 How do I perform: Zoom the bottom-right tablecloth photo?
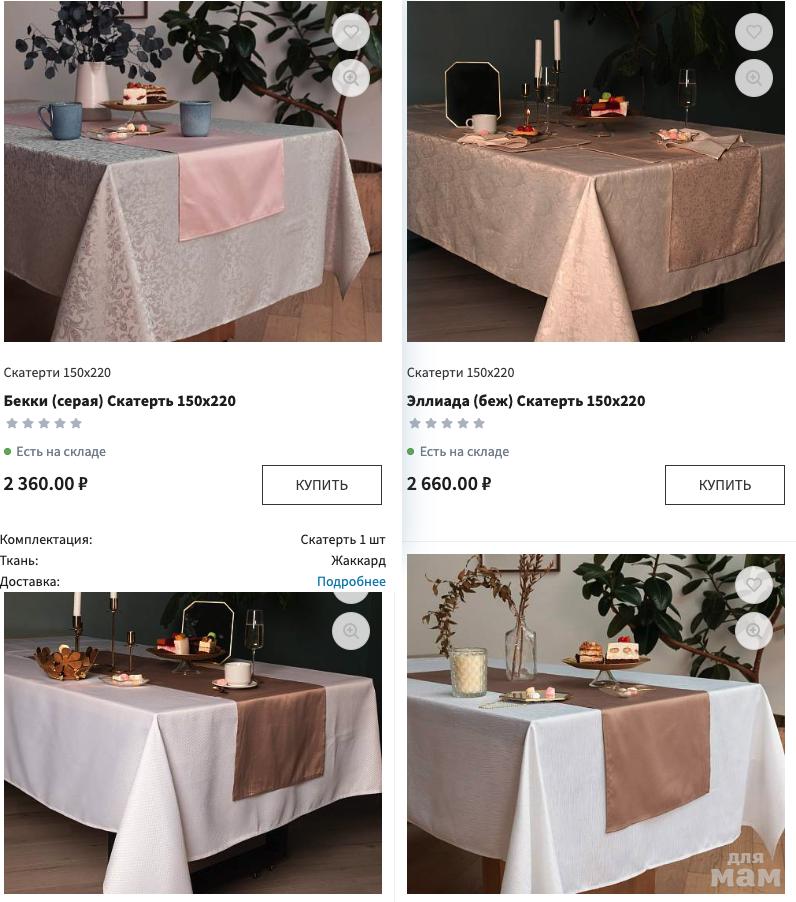(754, 631)
